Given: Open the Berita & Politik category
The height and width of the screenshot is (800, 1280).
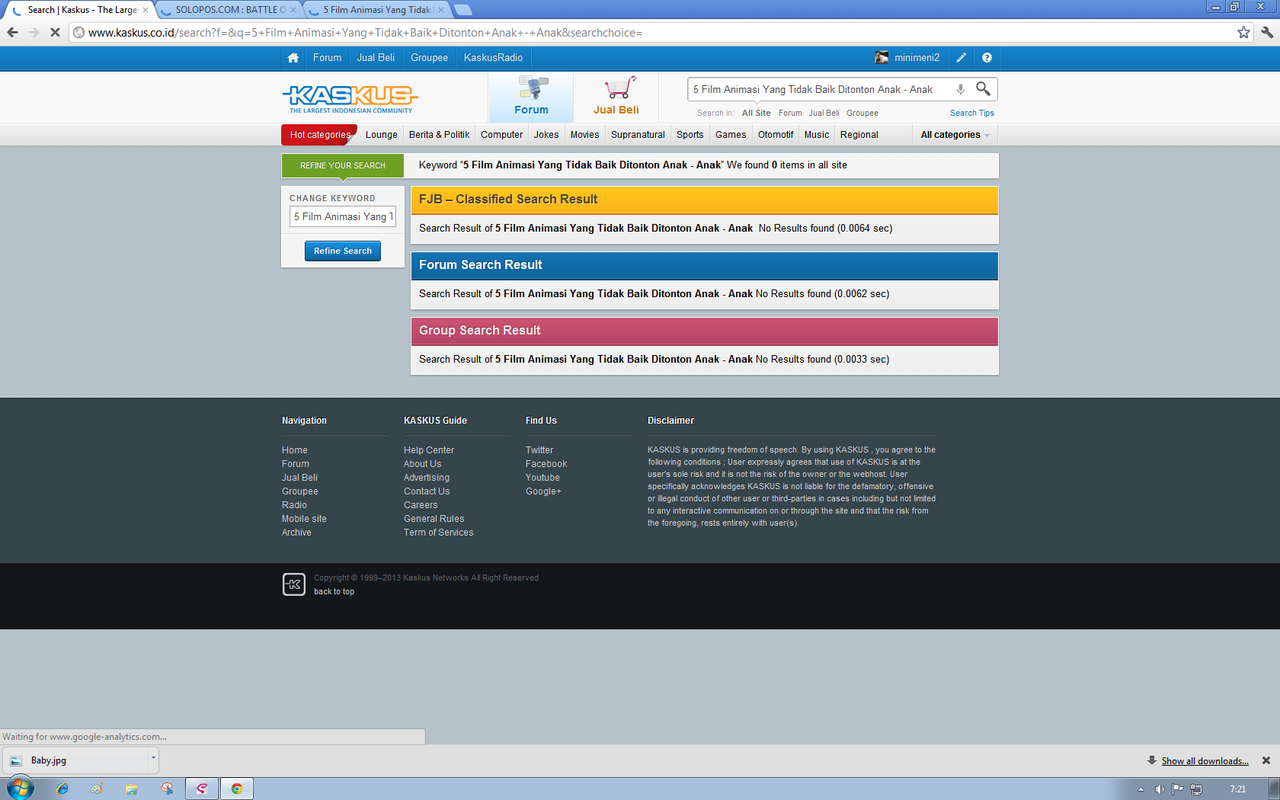Looking at the screenshot, I should coord(439,134).
